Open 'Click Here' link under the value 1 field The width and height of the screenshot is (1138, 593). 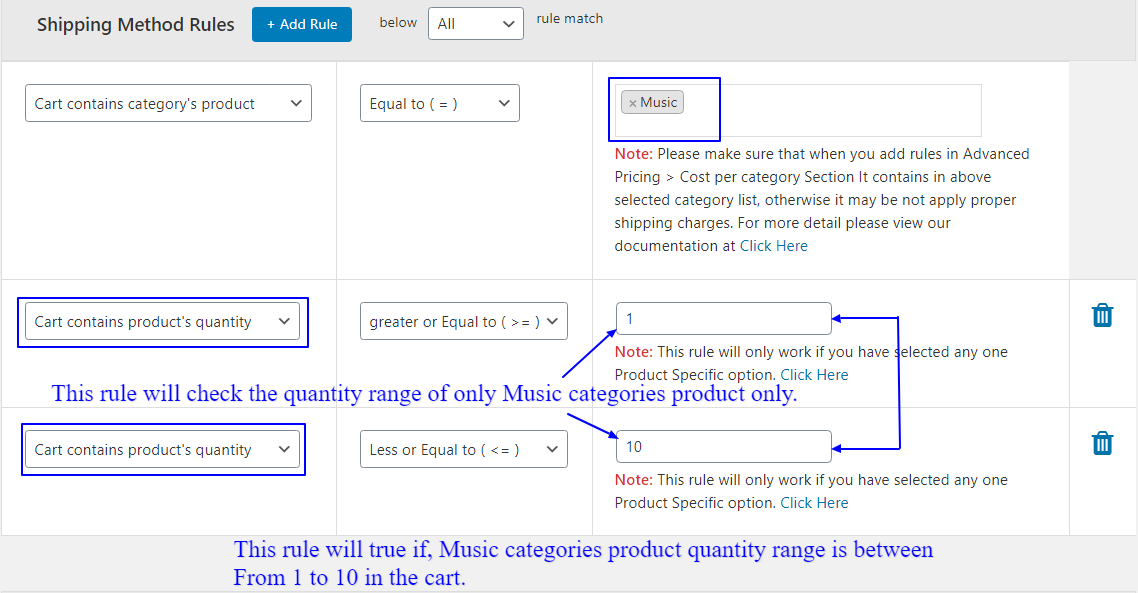pos(814,375)
